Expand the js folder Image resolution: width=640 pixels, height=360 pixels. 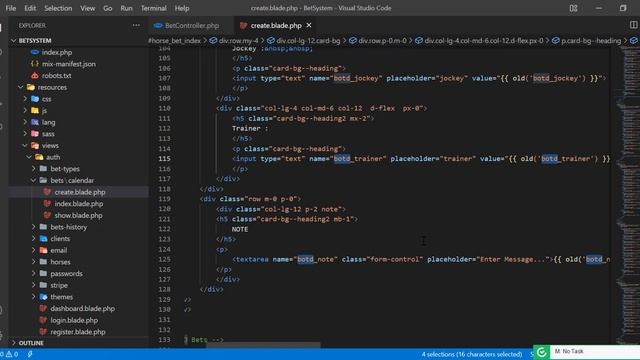coord(25,110)
